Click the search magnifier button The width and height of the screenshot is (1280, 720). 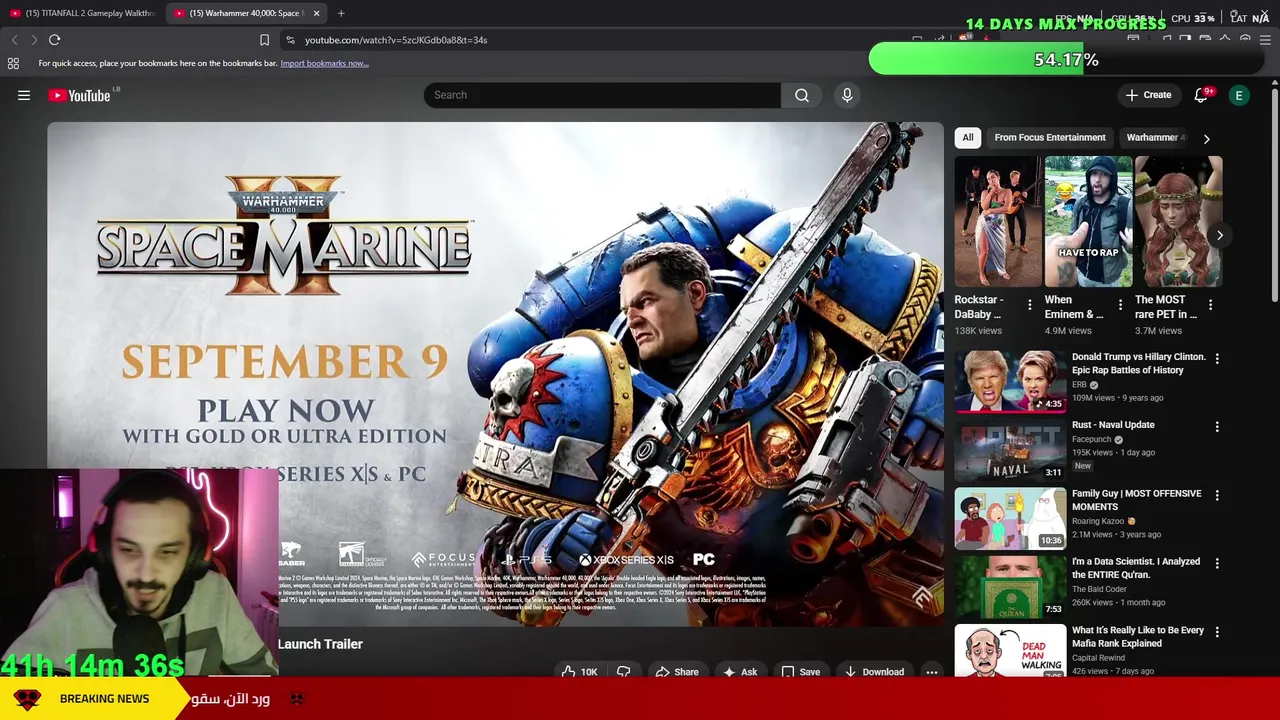click(802, 95)
